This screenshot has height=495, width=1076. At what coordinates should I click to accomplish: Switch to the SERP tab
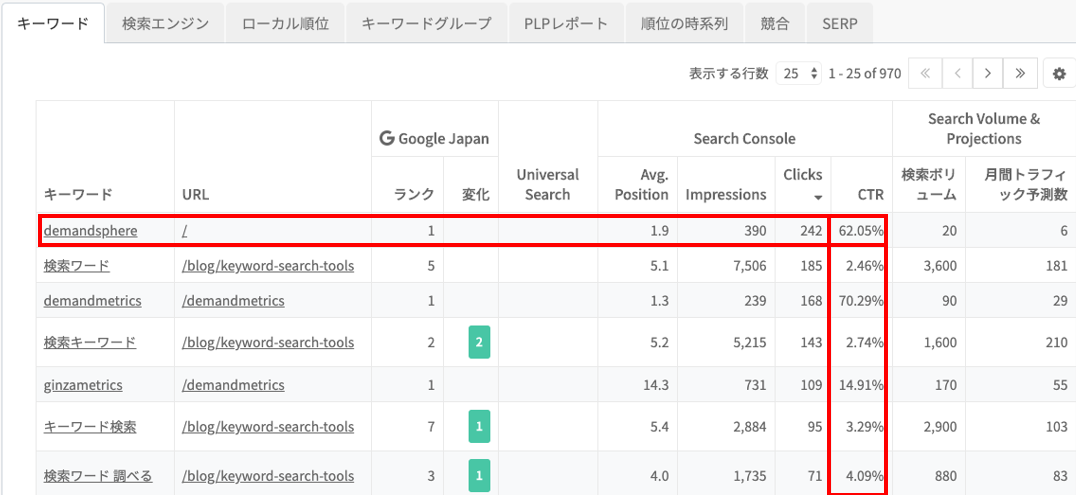[x=839, y=23]
